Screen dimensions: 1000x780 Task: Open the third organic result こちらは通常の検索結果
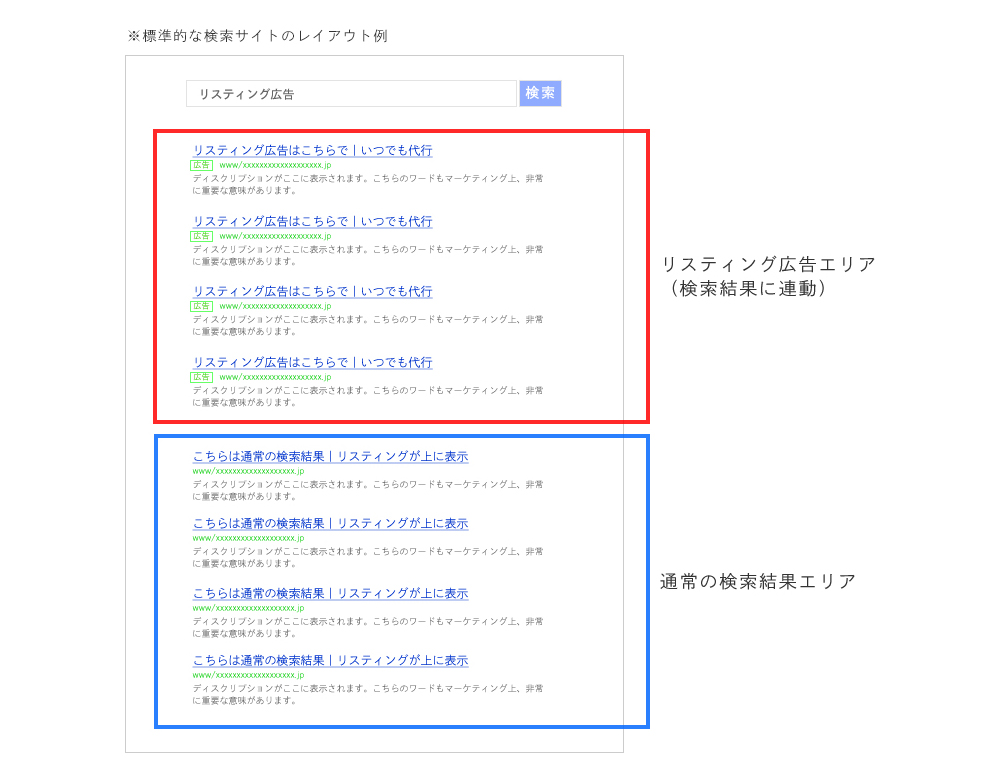pyautogui.click(x=330, y=594)
